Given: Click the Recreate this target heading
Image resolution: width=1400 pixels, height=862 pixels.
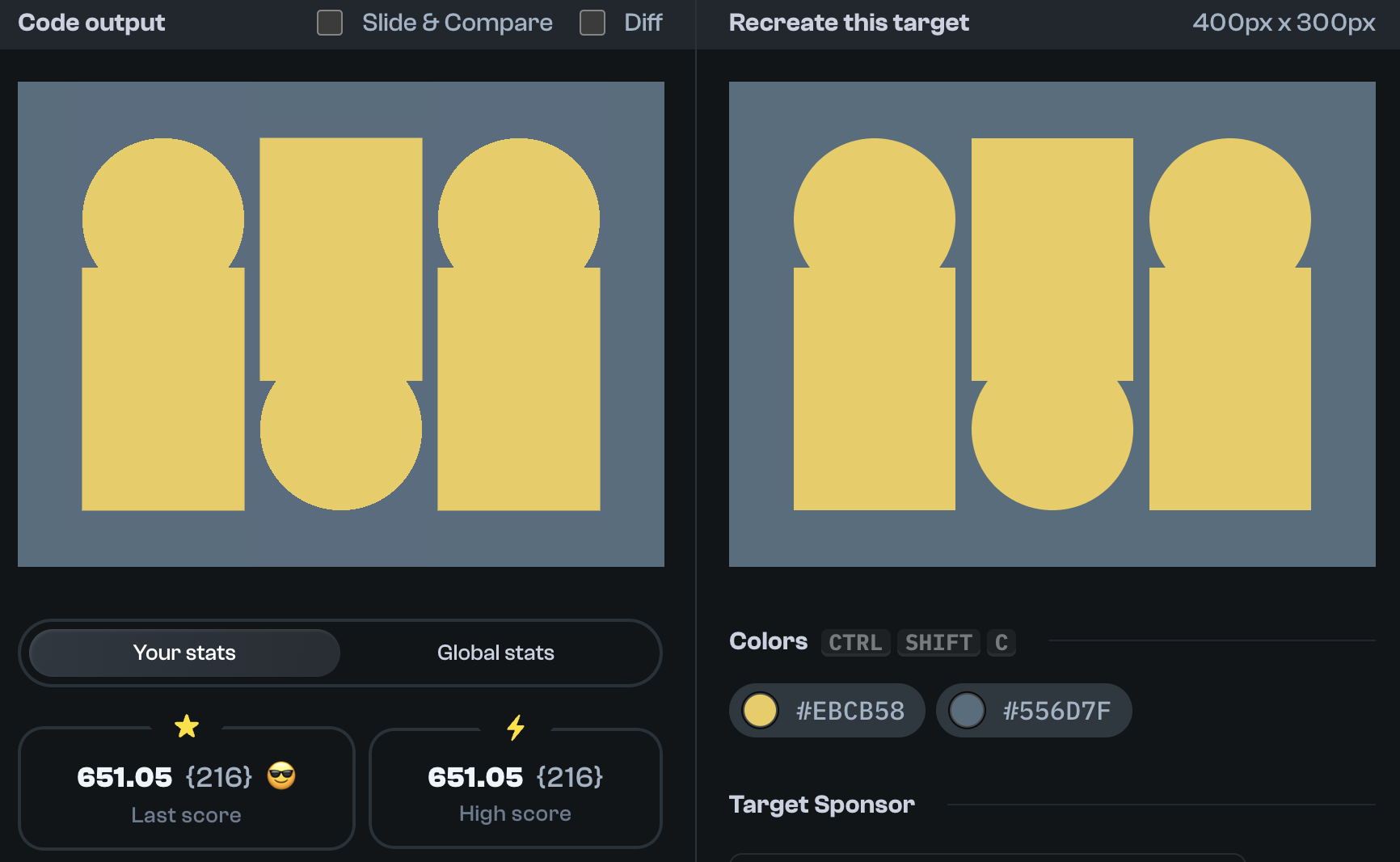Looking at the screenshot, I should [849, 23].
